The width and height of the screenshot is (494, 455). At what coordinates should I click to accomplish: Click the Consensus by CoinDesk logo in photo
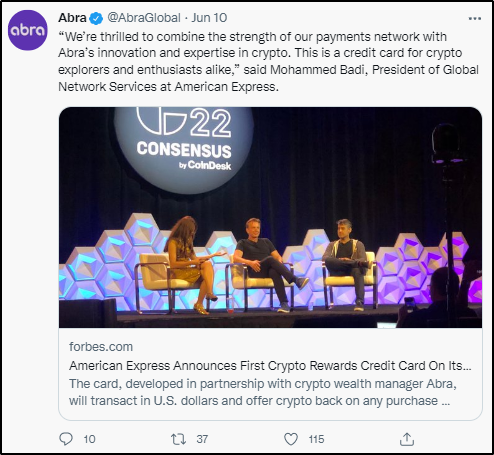(x=184, y=149)
